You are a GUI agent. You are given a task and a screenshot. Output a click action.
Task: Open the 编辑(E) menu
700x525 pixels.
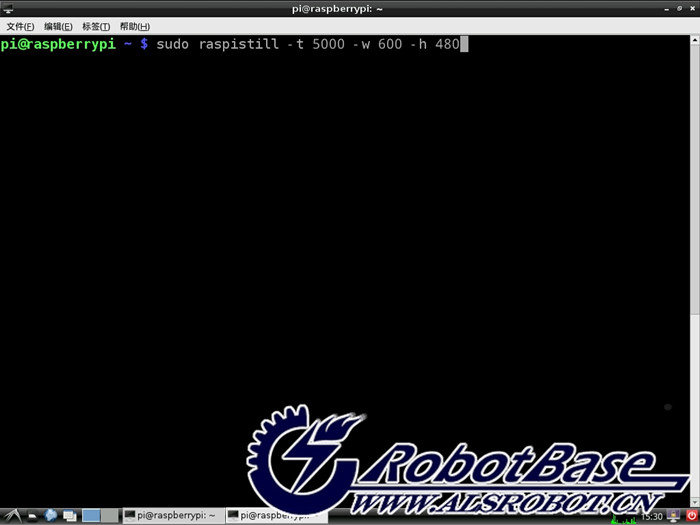coord(58,27)
